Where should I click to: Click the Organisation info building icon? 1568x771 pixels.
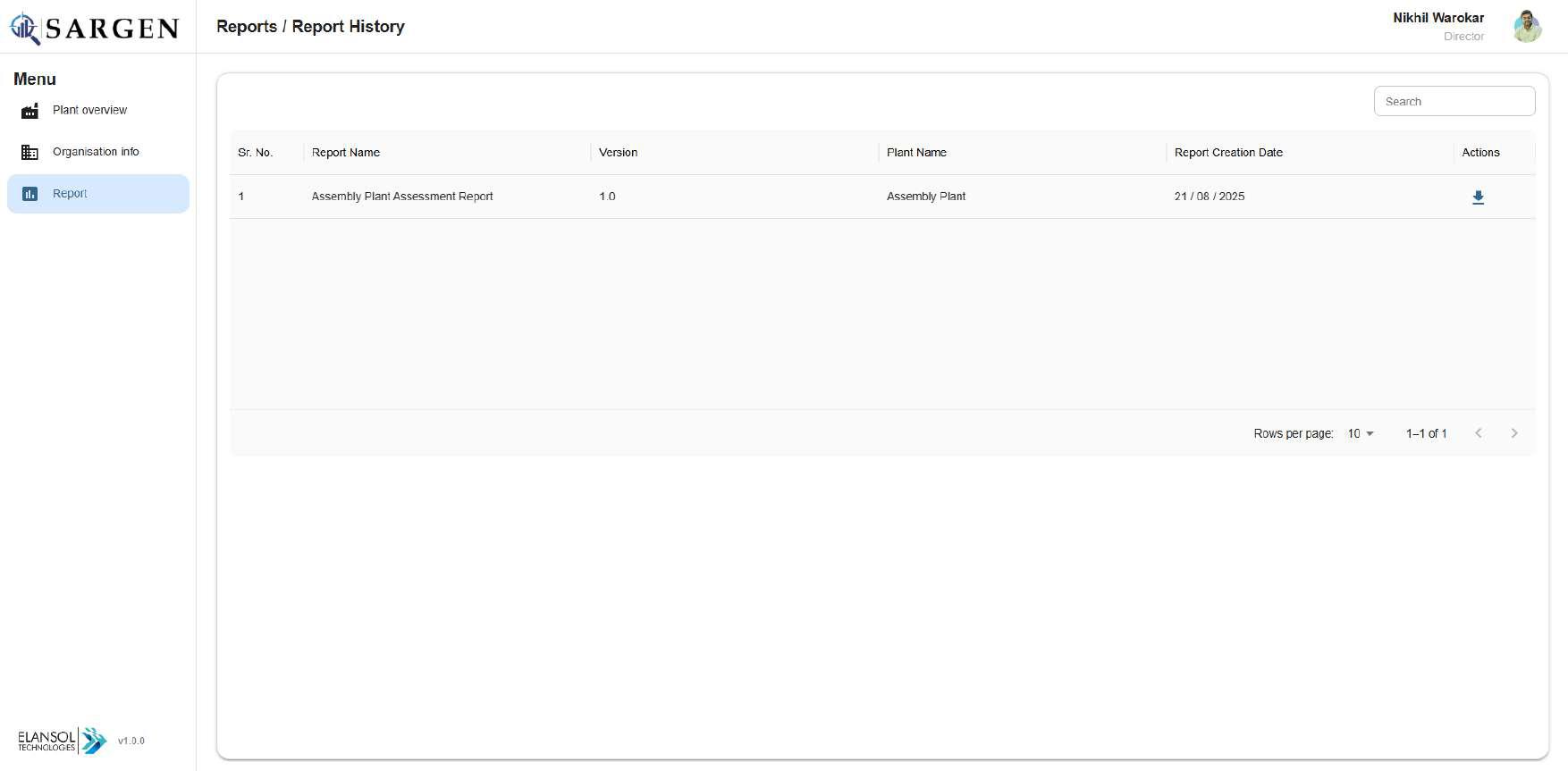click(30, 153)
